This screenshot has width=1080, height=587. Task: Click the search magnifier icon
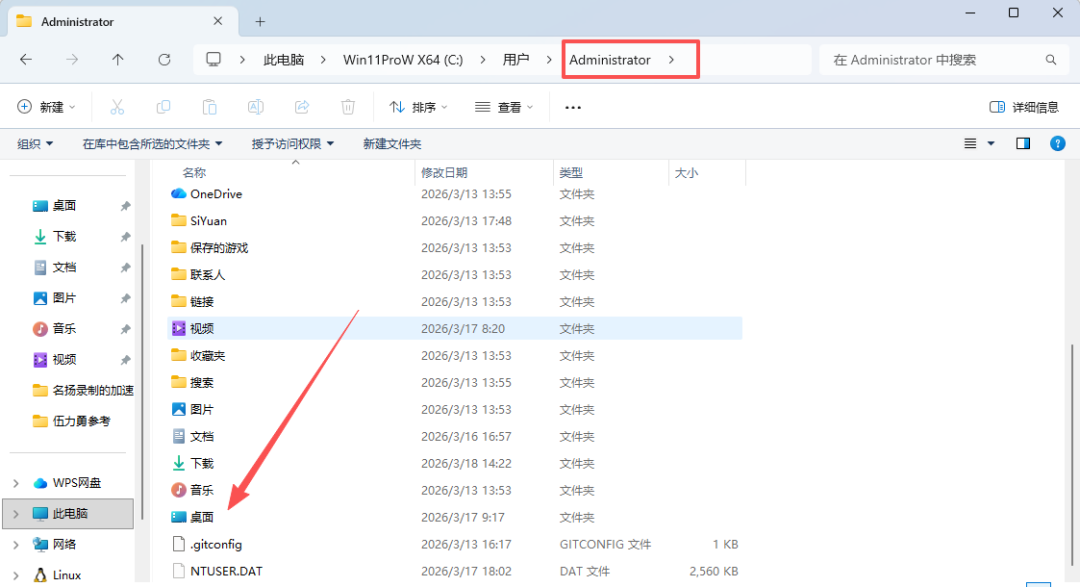tap(1050, 60)
